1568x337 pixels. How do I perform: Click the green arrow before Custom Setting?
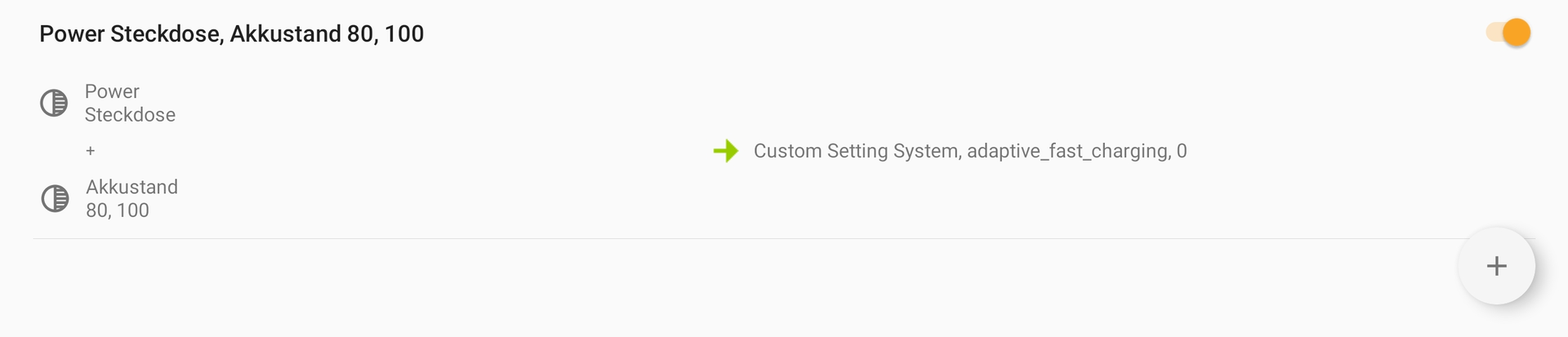pos(725,151)
